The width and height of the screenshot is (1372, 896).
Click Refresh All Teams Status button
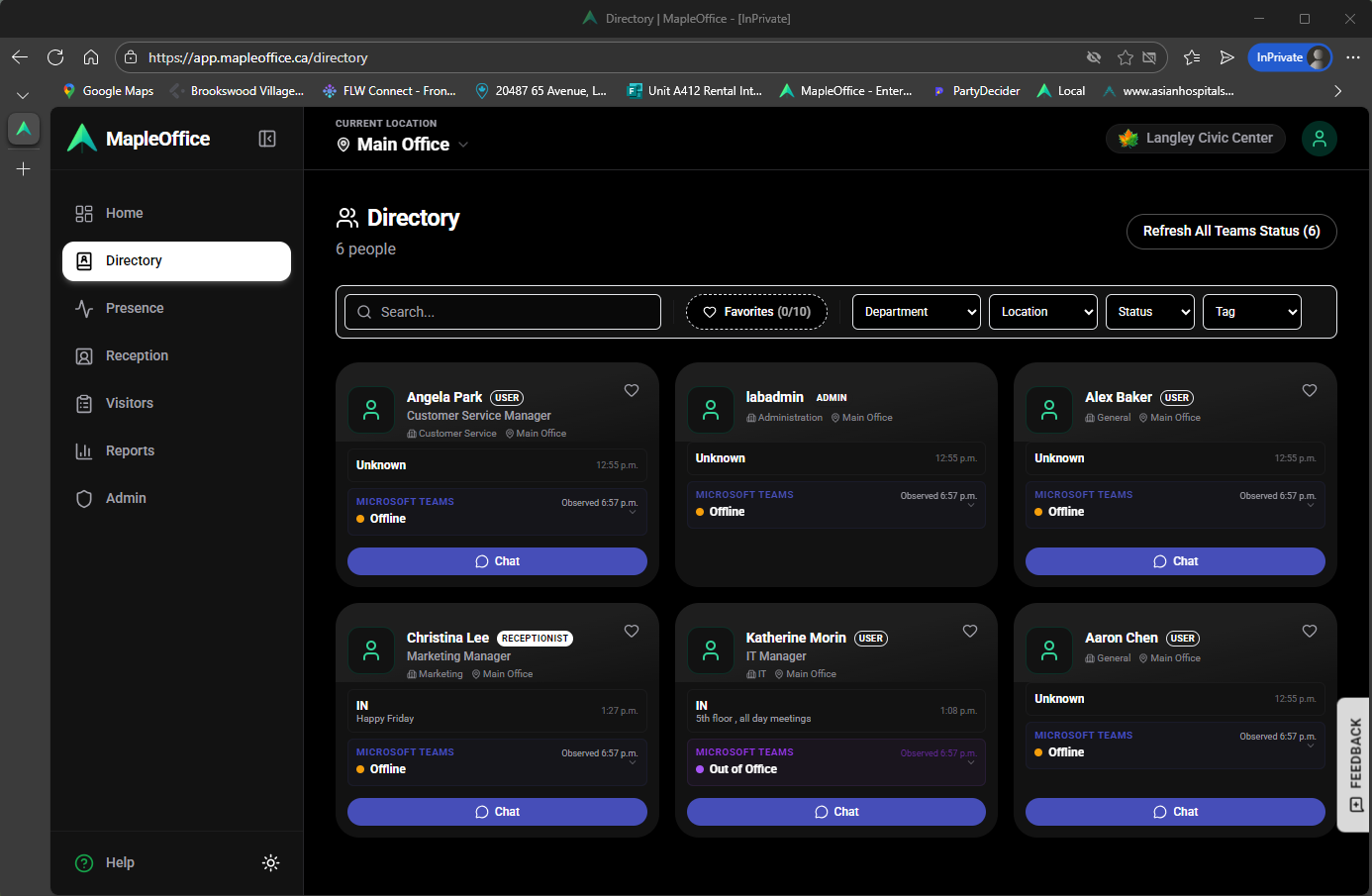1230,231
